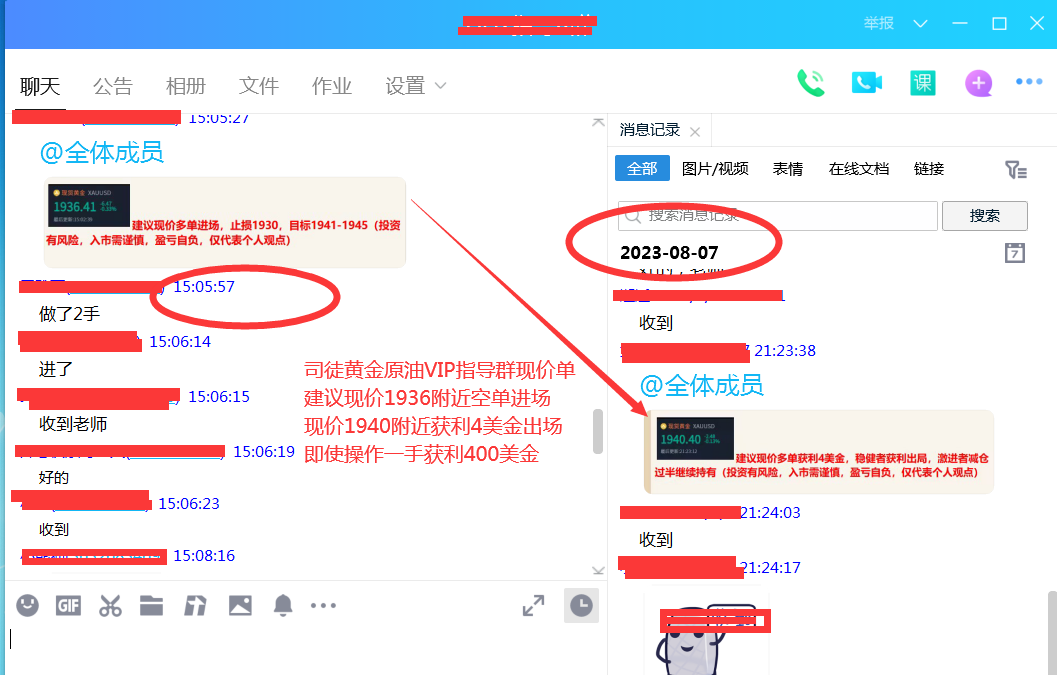The width and height of the screenshot is (1057, 675).
Task: Toggle the message history clock icon
Action: coord(581,606)
